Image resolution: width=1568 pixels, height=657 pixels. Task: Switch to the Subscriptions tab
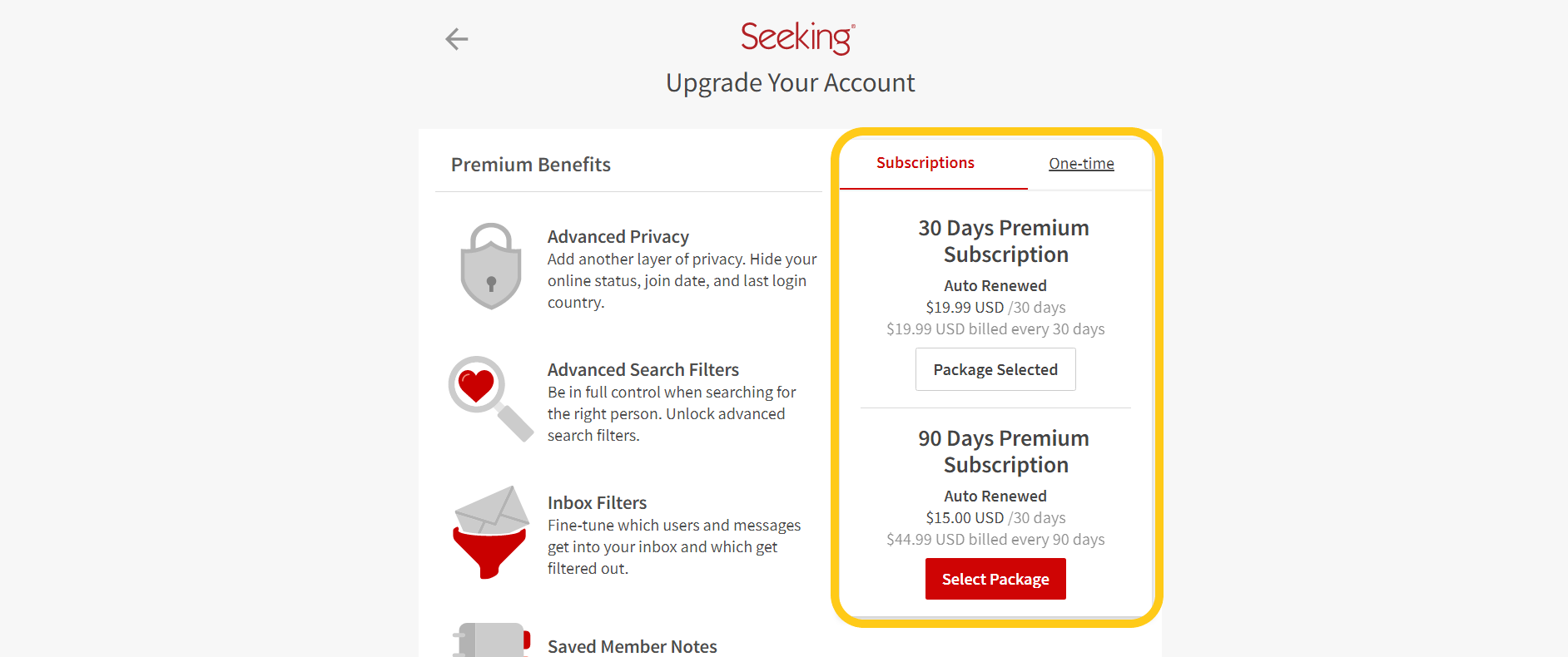tap(925, 163)
